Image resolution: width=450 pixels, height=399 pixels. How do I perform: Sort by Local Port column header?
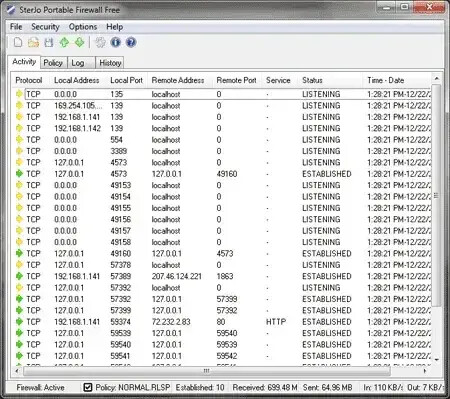pyautogui.click(x=126, y=80)
